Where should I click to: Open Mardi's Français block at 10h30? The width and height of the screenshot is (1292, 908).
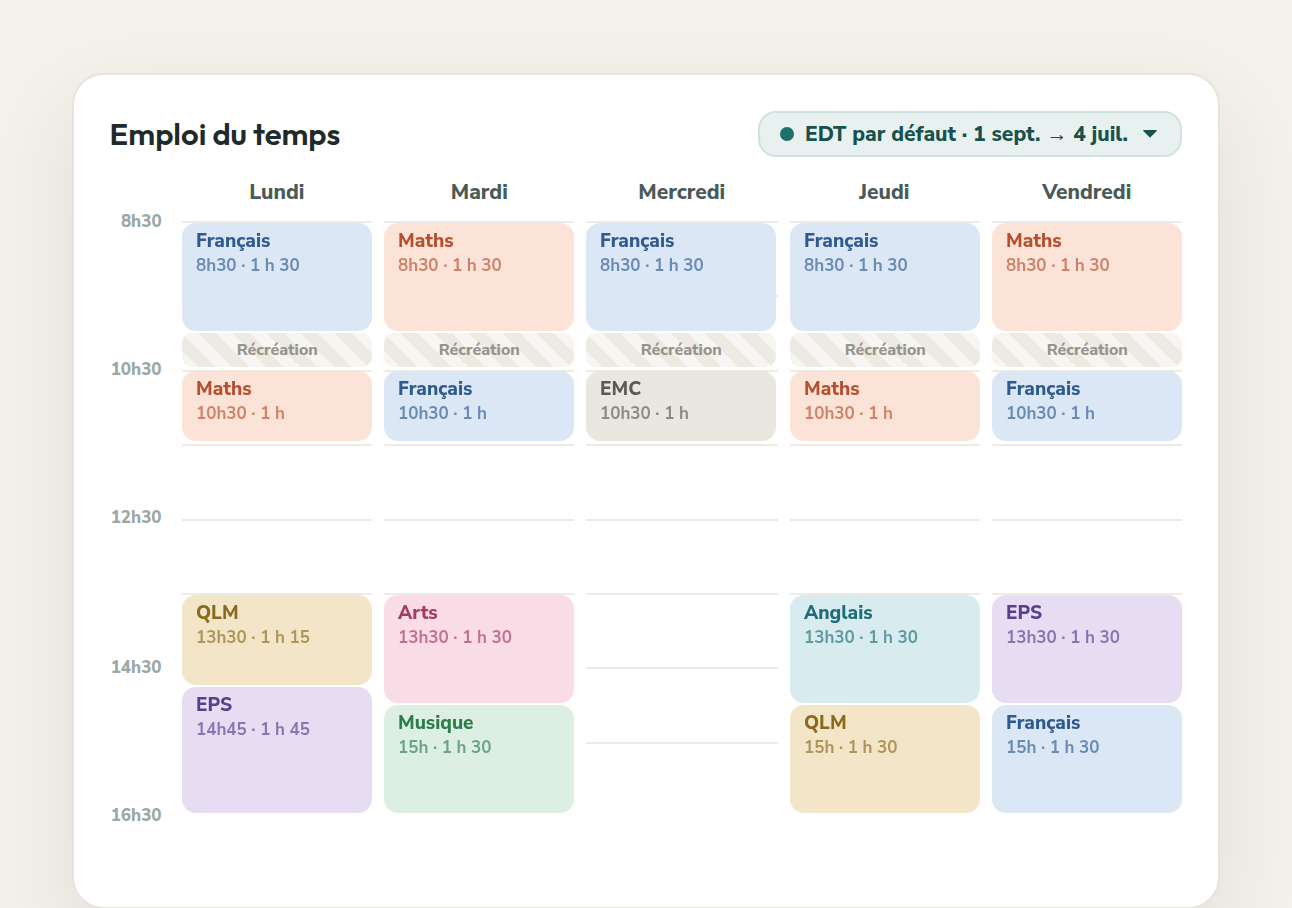point(479,406)
